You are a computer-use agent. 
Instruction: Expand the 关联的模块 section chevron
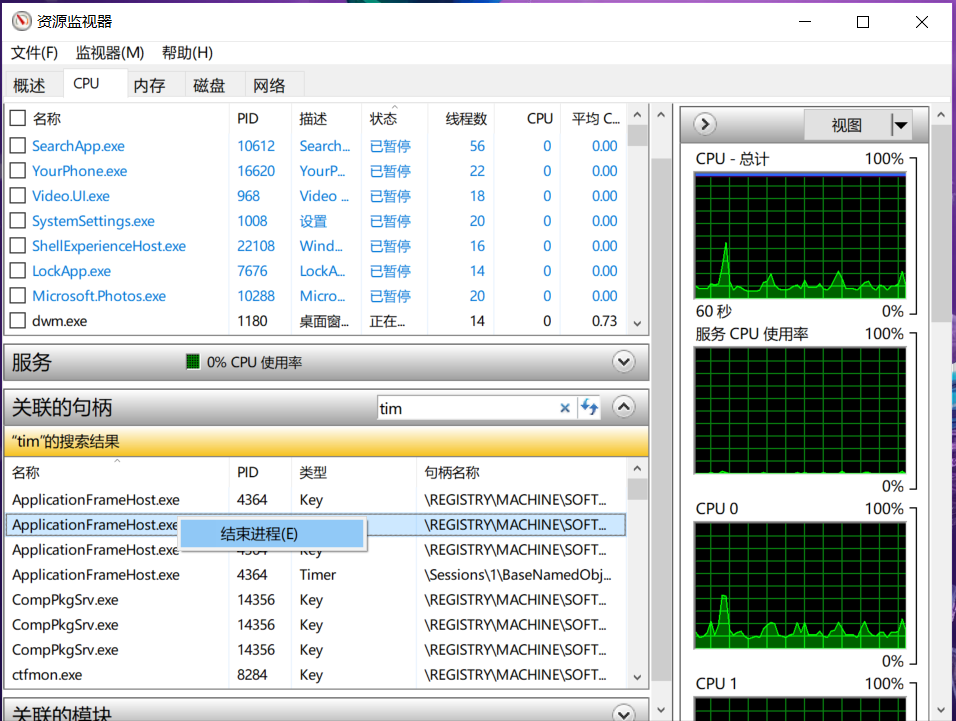(x=623, y=712)
